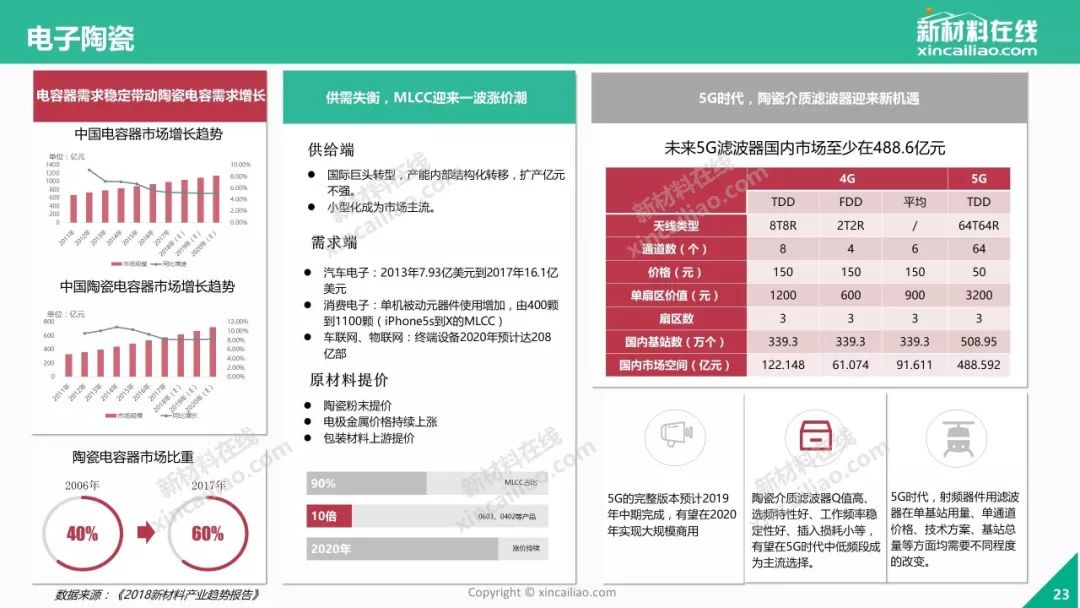Click the slide title 电子陶瓷
1080x608 pixels.
pos(81,39)
